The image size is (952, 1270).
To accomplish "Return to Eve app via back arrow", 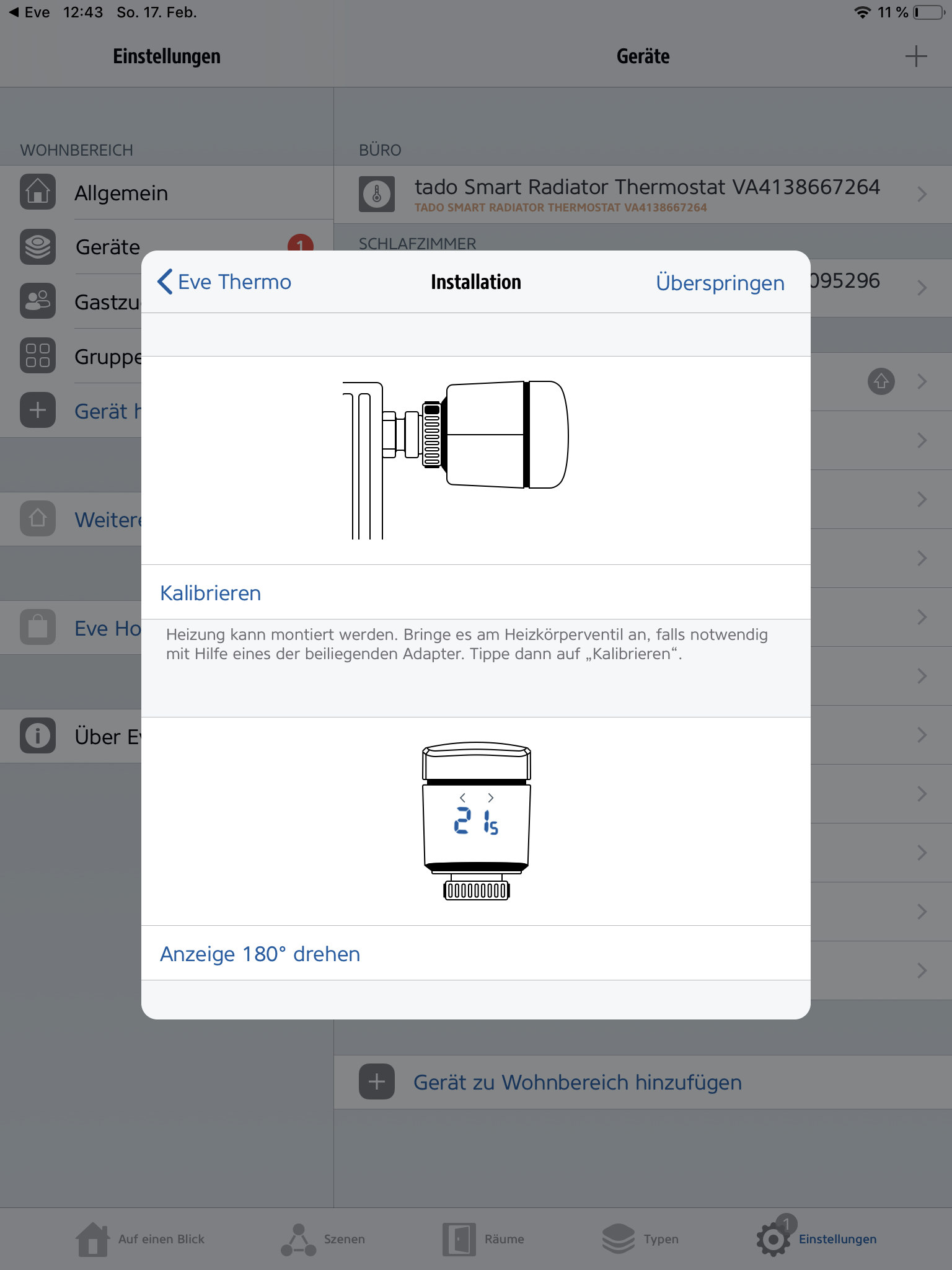I will (x=30, y=12).
